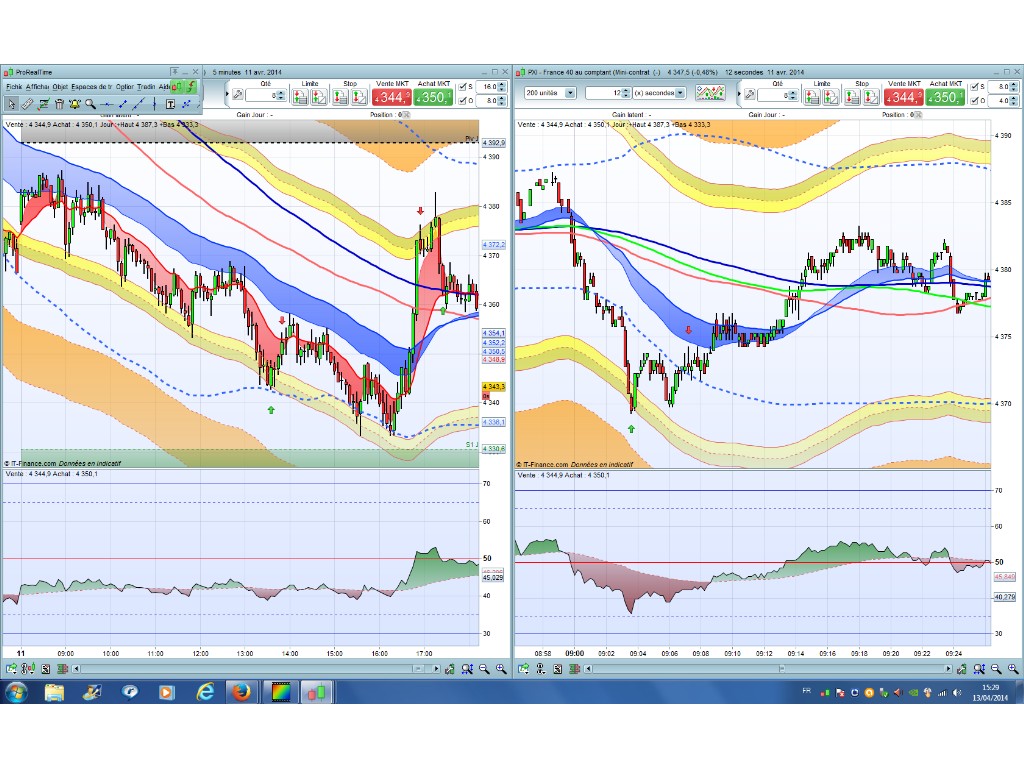Open the Affichage menu
The width and height of the screenshot is (1024, 768).
[37, 86]
